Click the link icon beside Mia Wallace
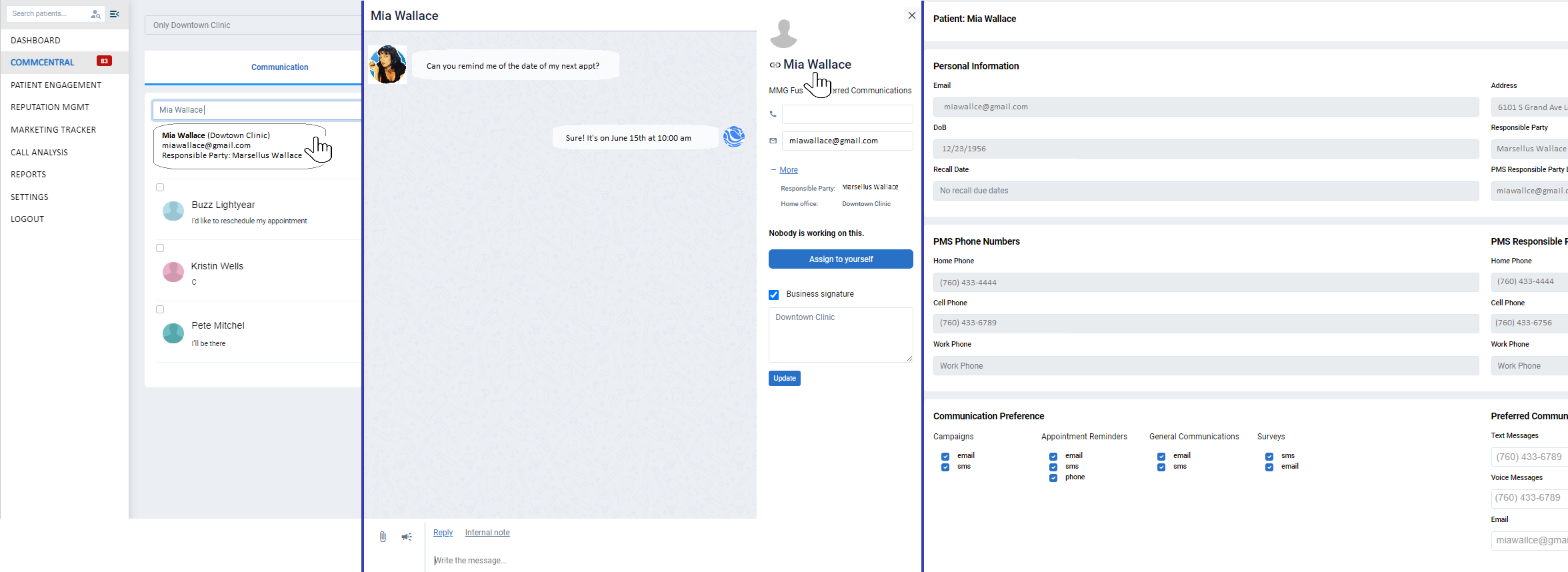The image size is (1568, 572). (775, 65)
